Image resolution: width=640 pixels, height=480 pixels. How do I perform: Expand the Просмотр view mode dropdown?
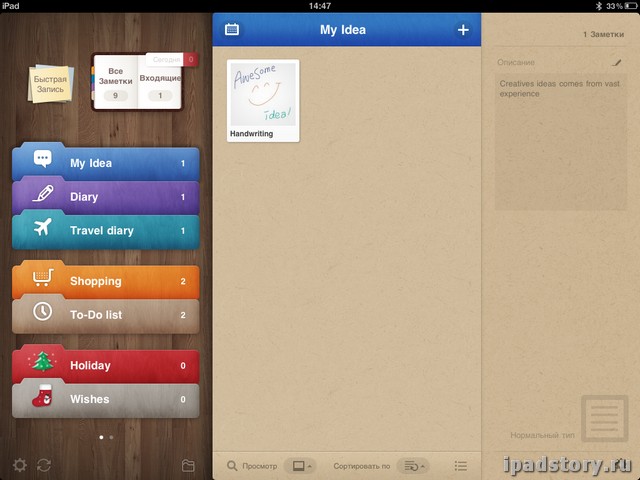(300, 465)
